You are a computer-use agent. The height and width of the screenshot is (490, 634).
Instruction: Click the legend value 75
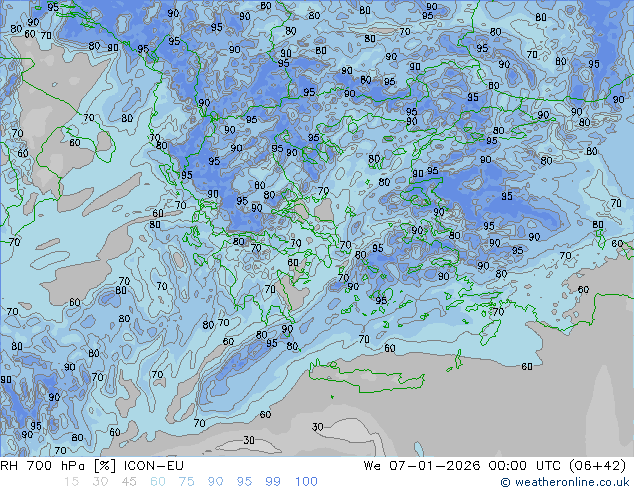coord(186,482)
